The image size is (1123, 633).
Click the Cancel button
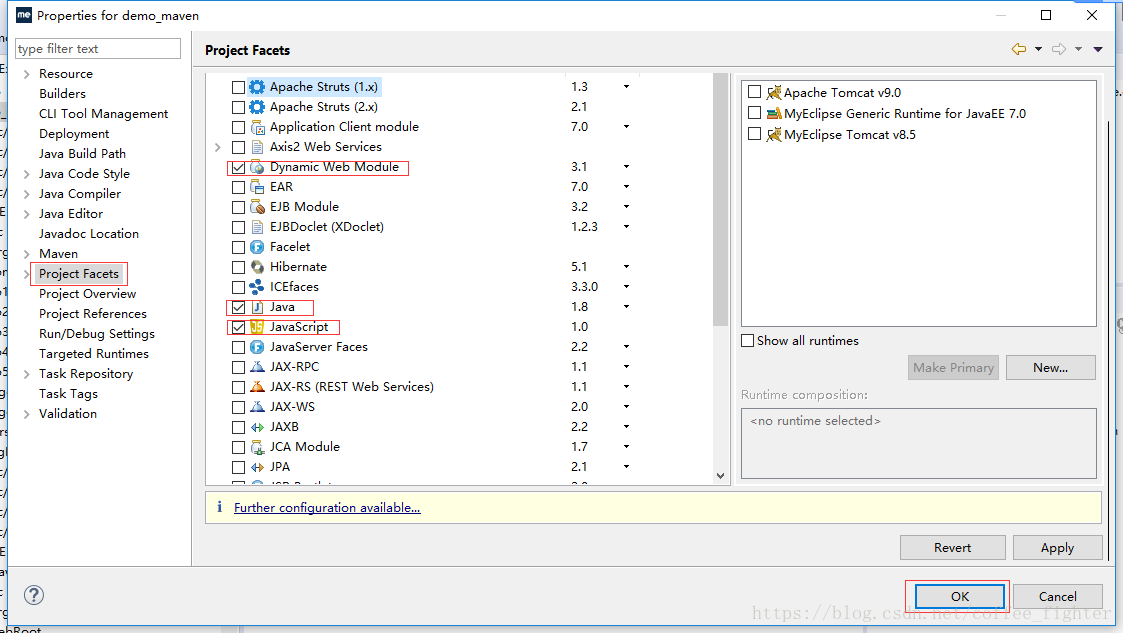click(x=1057, y=596)
